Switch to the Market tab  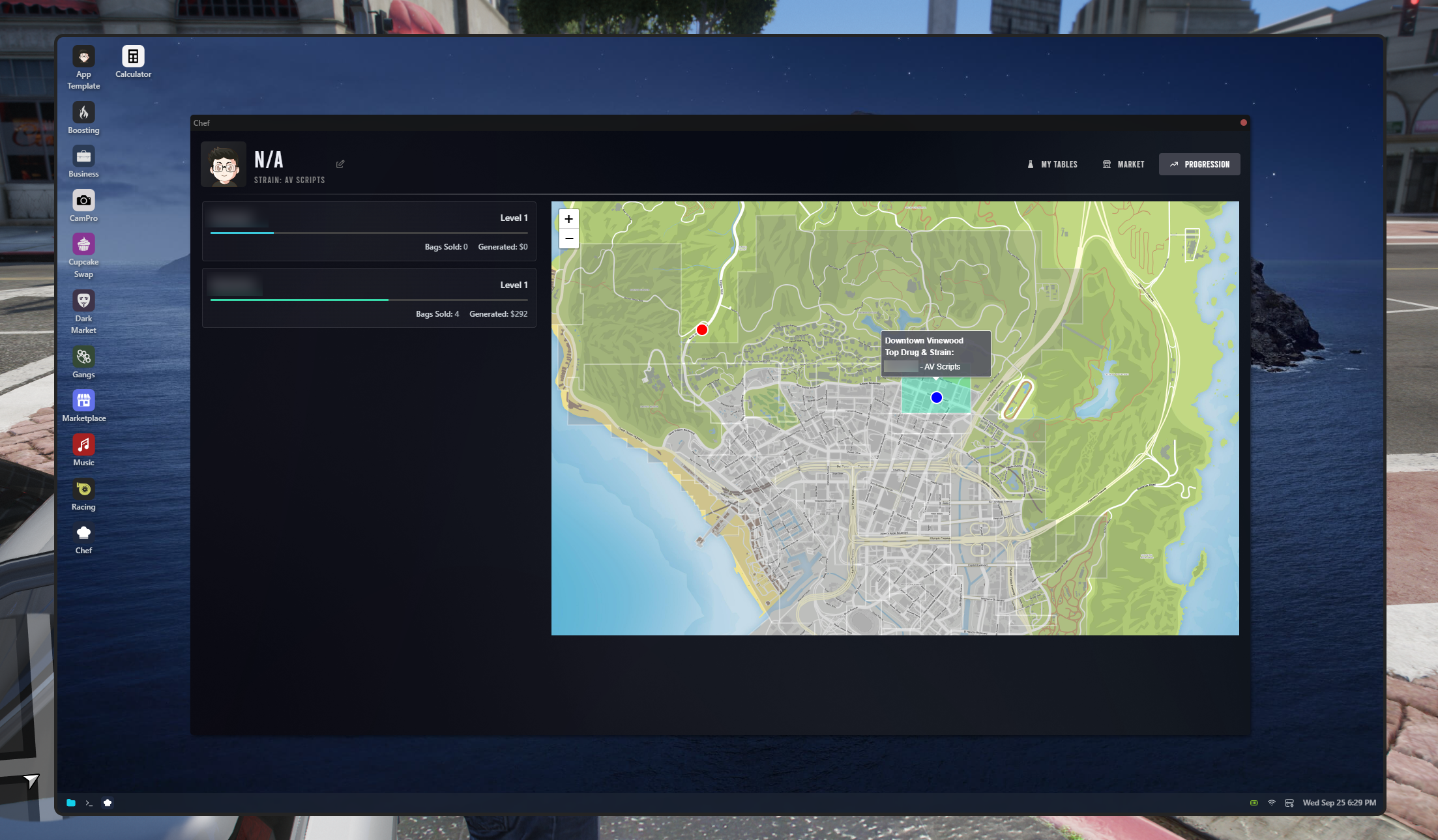pyautogui.click(x=1123, y=164)
